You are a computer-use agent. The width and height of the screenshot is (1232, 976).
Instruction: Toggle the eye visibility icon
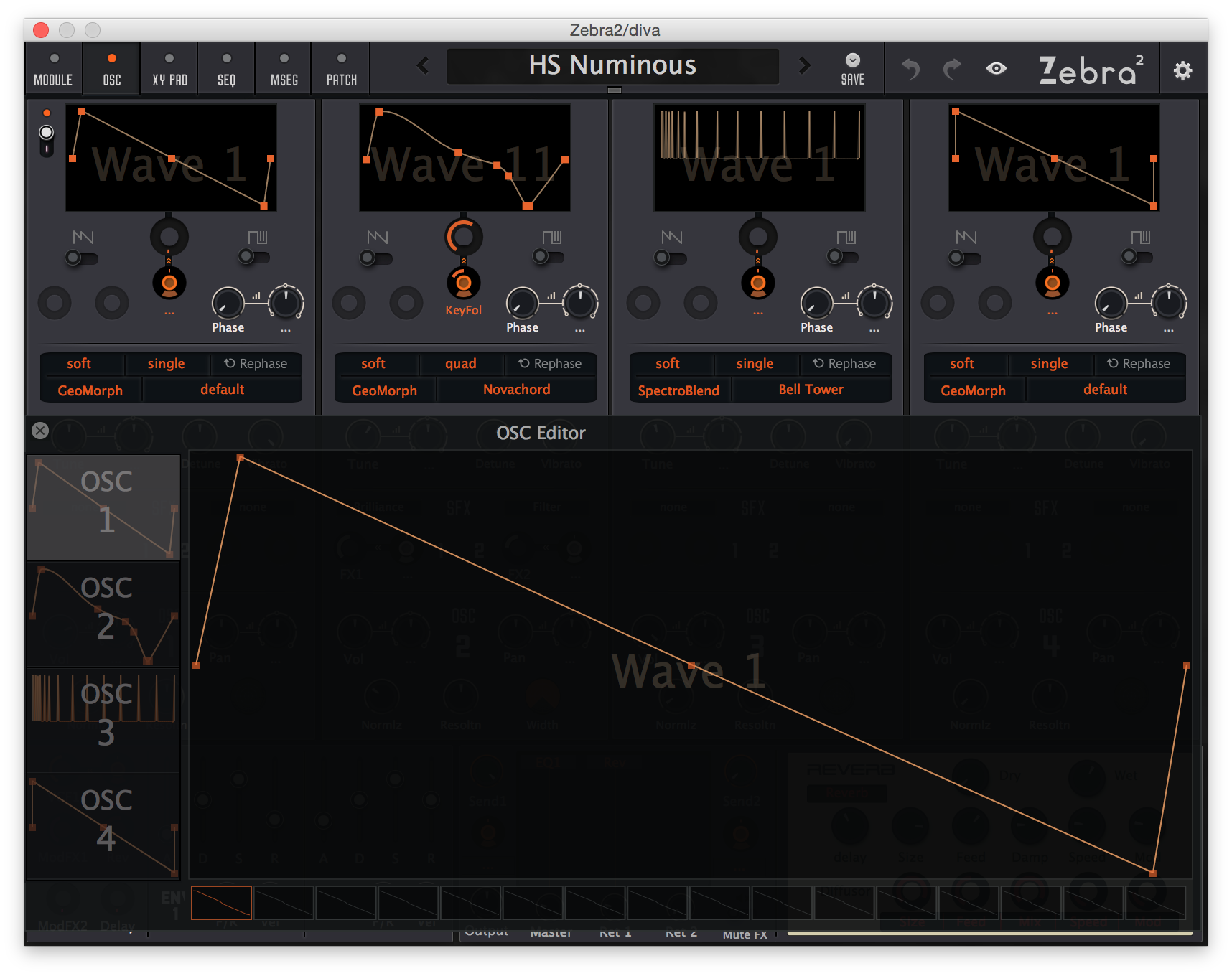coord(997,69)
